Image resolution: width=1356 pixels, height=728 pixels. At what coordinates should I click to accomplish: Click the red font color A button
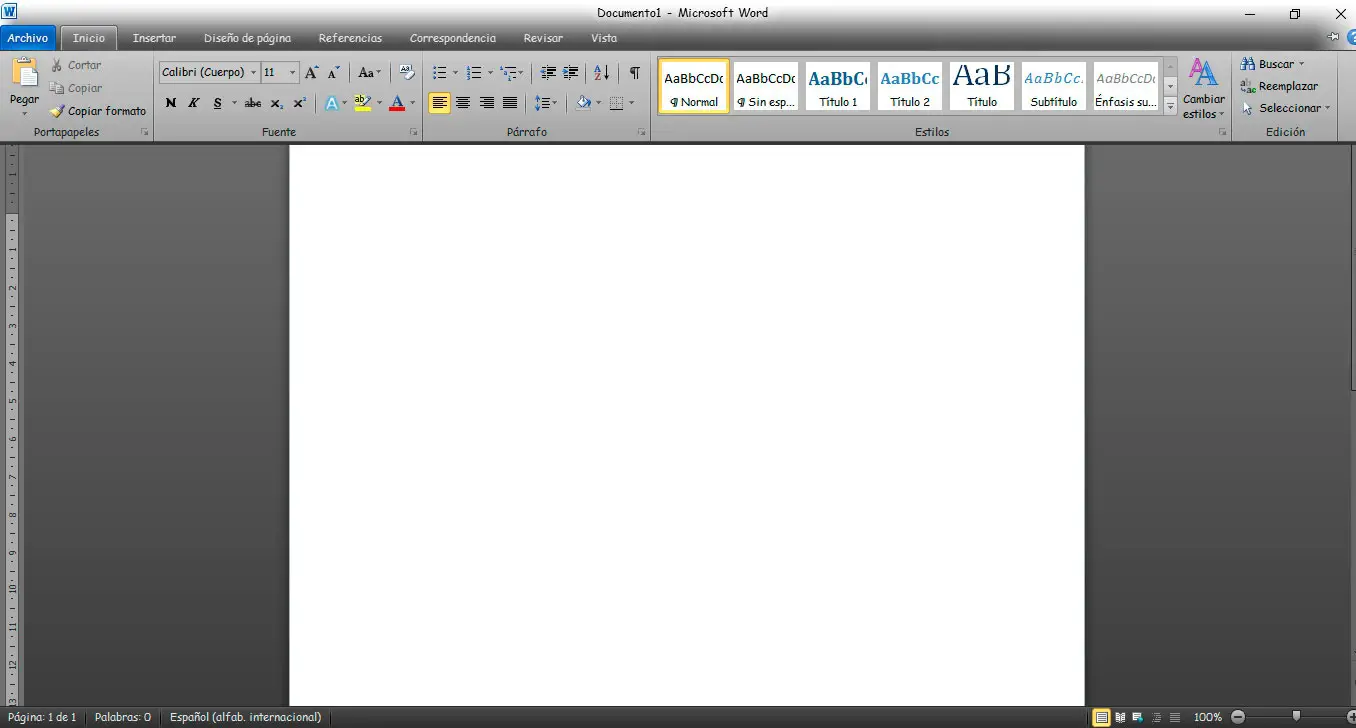397,102
